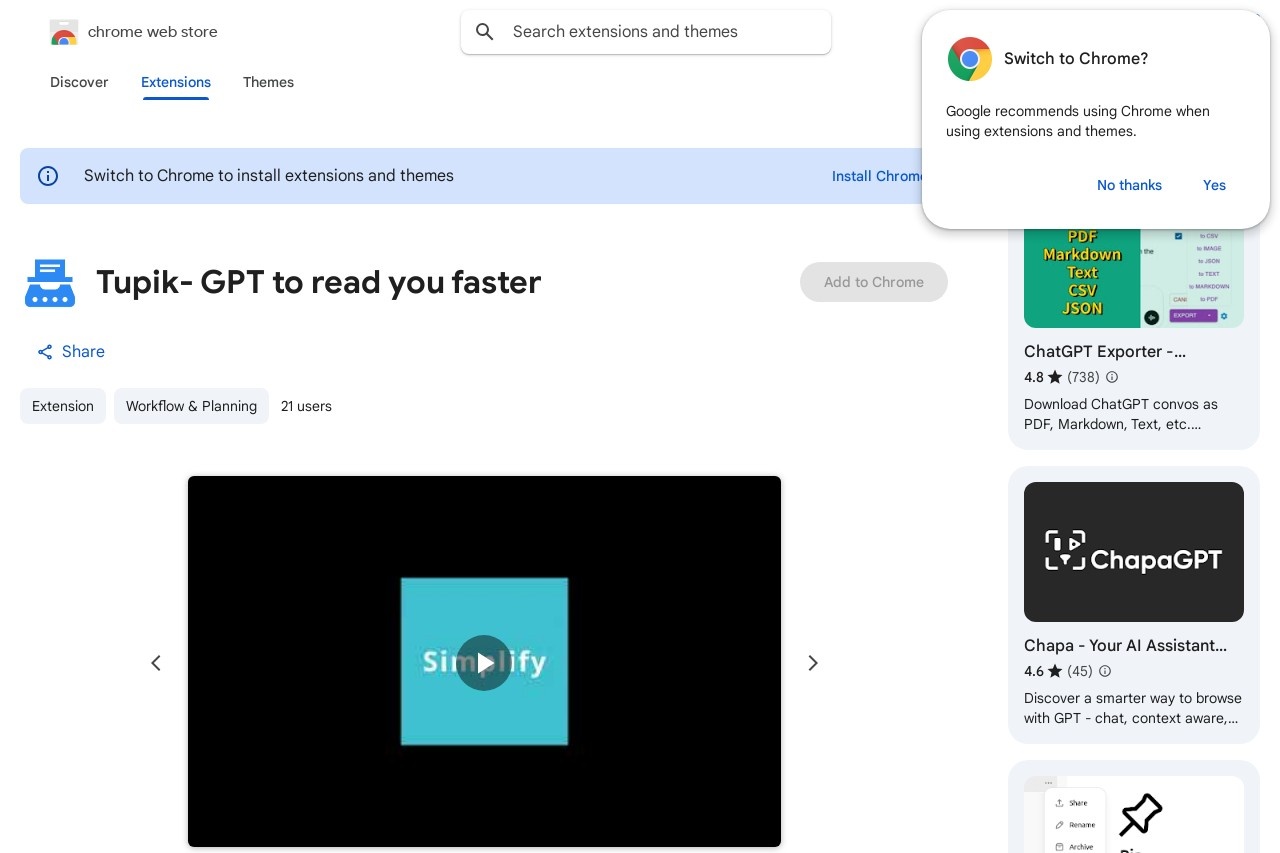
Task: Click the Add to Chrome button
Action: click(874, 282)
